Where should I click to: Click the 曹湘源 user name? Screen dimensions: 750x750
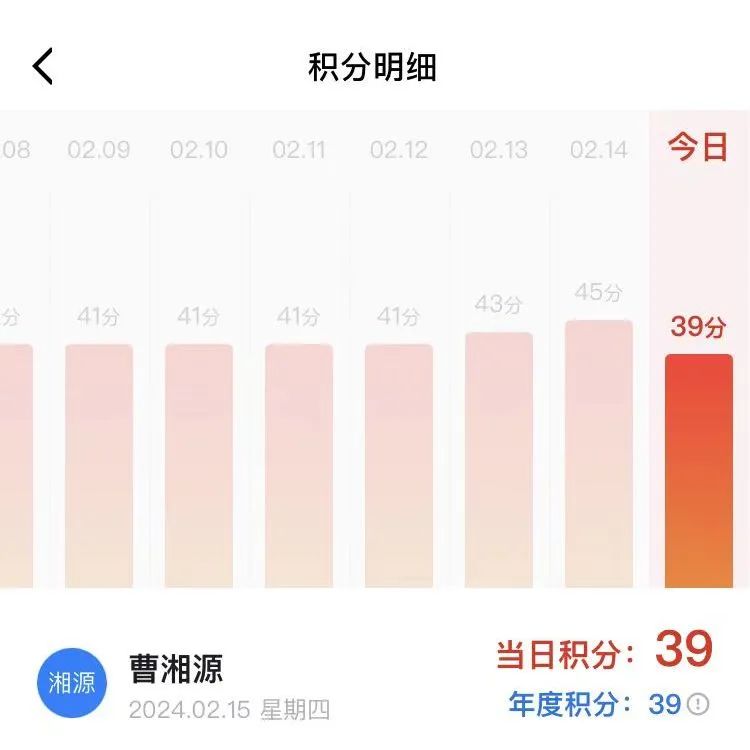coord(176,668)
